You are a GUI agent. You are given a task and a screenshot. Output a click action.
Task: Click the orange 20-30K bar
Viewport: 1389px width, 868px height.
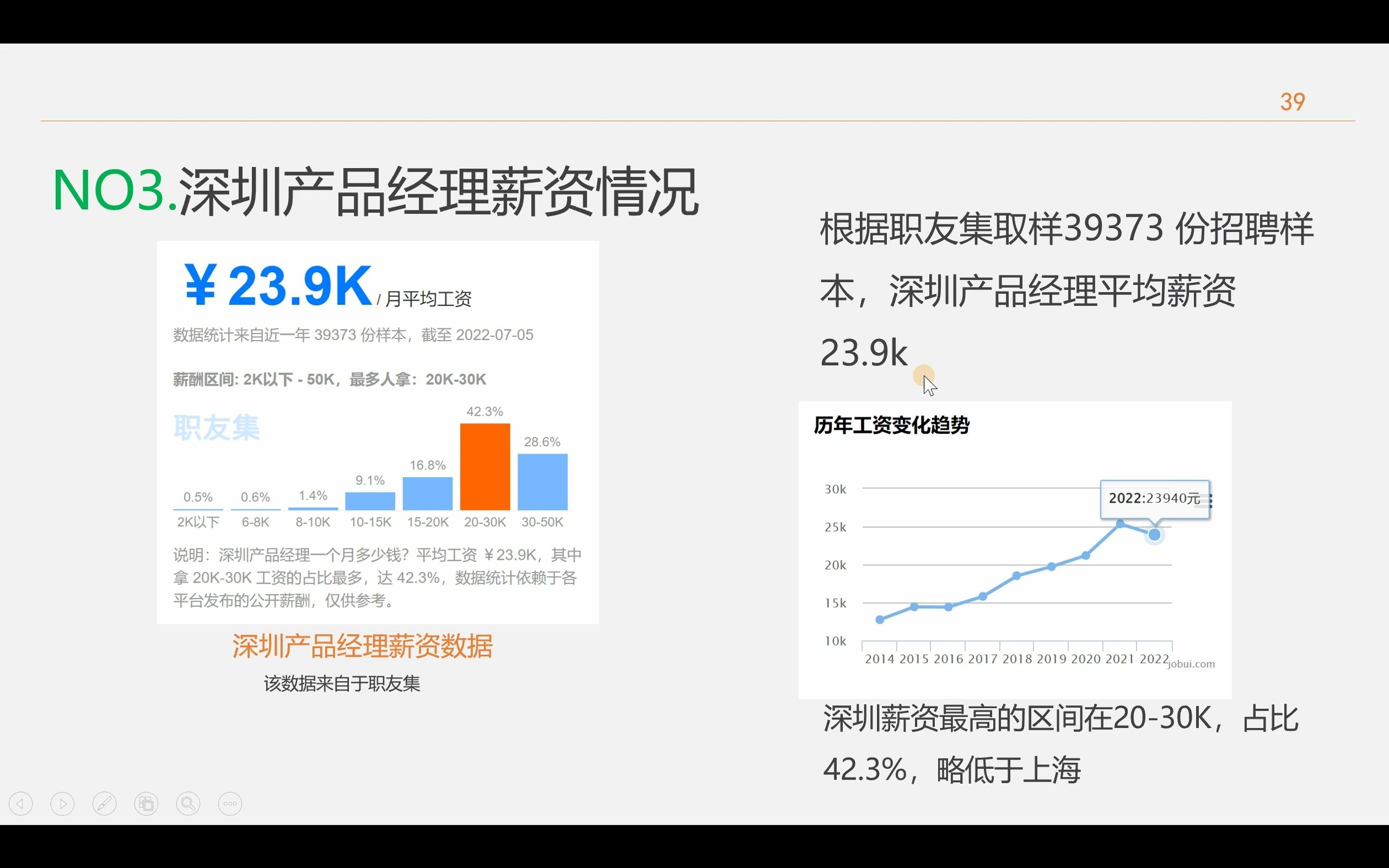[485, 467]
